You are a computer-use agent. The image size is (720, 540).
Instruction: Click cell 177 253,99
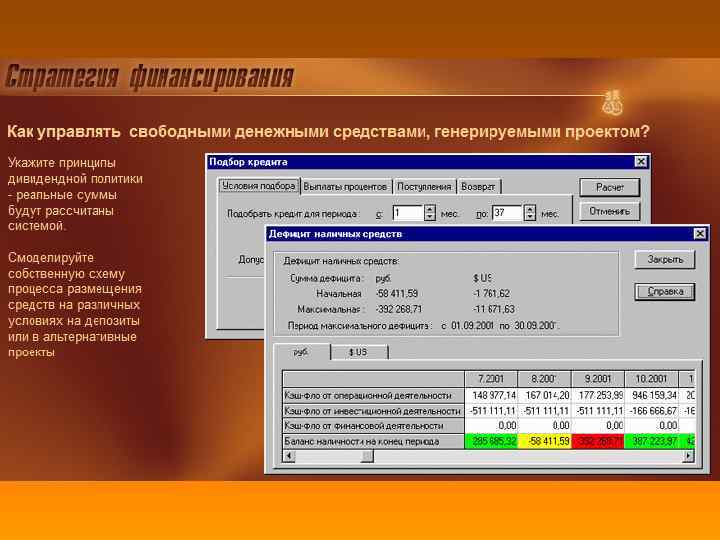click(x=598, y=395)
